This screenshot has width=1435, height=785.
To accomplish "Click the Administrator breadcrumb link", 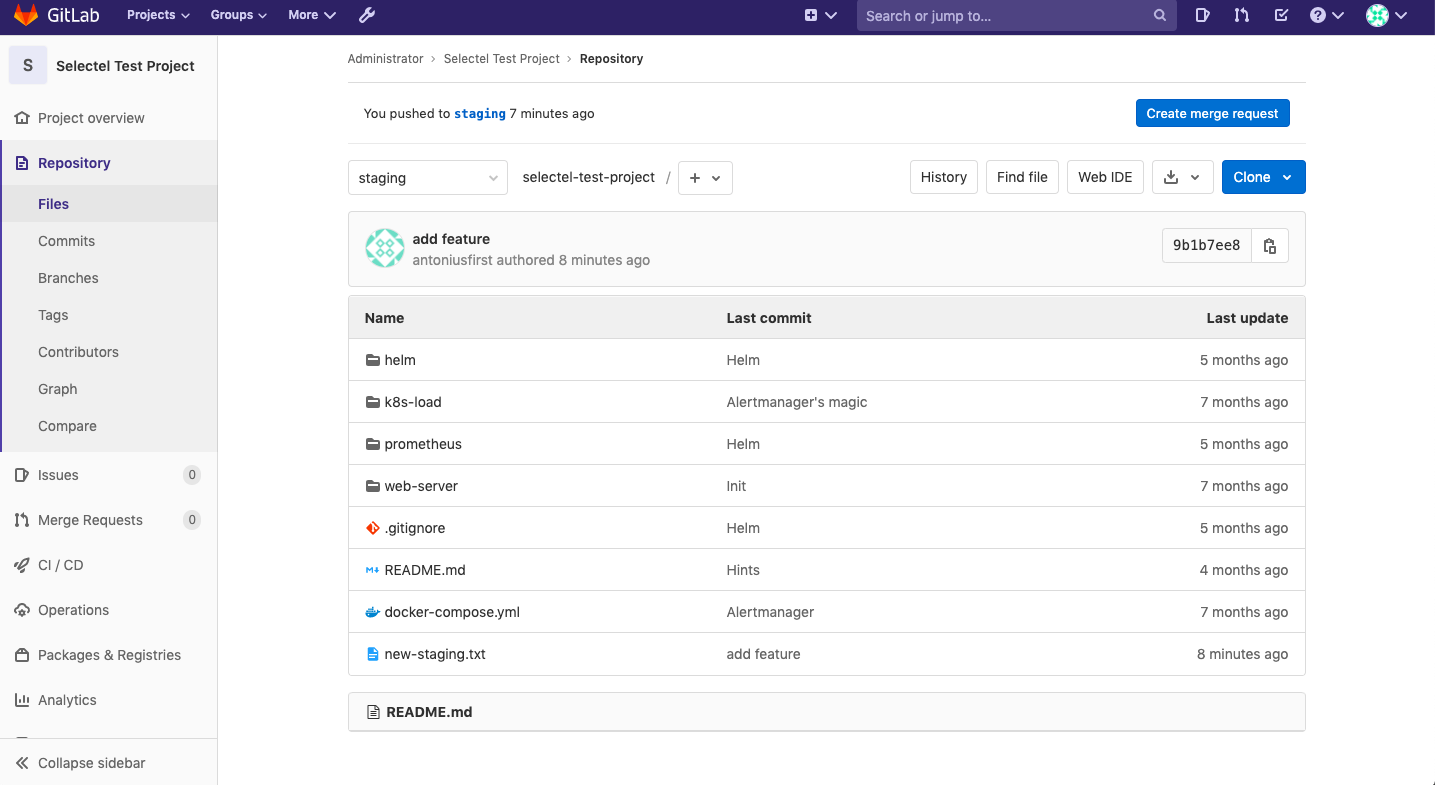I will point(385,59).
